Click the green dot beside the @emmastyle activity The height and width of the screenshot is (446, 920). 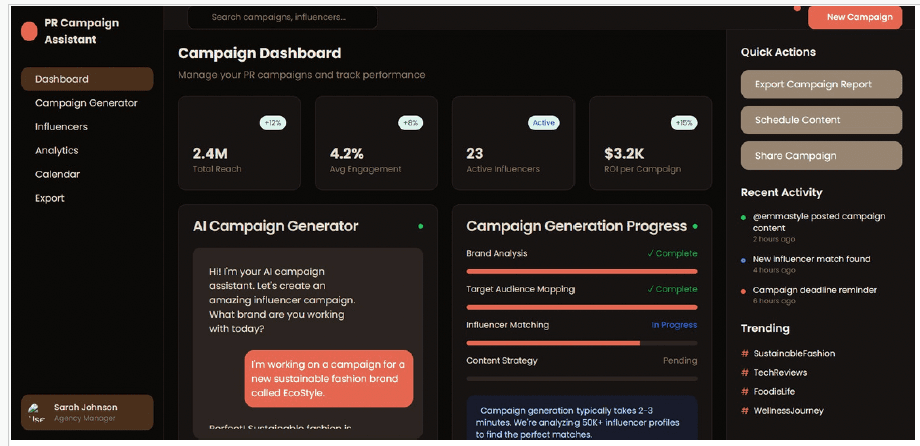coord(744,217)
